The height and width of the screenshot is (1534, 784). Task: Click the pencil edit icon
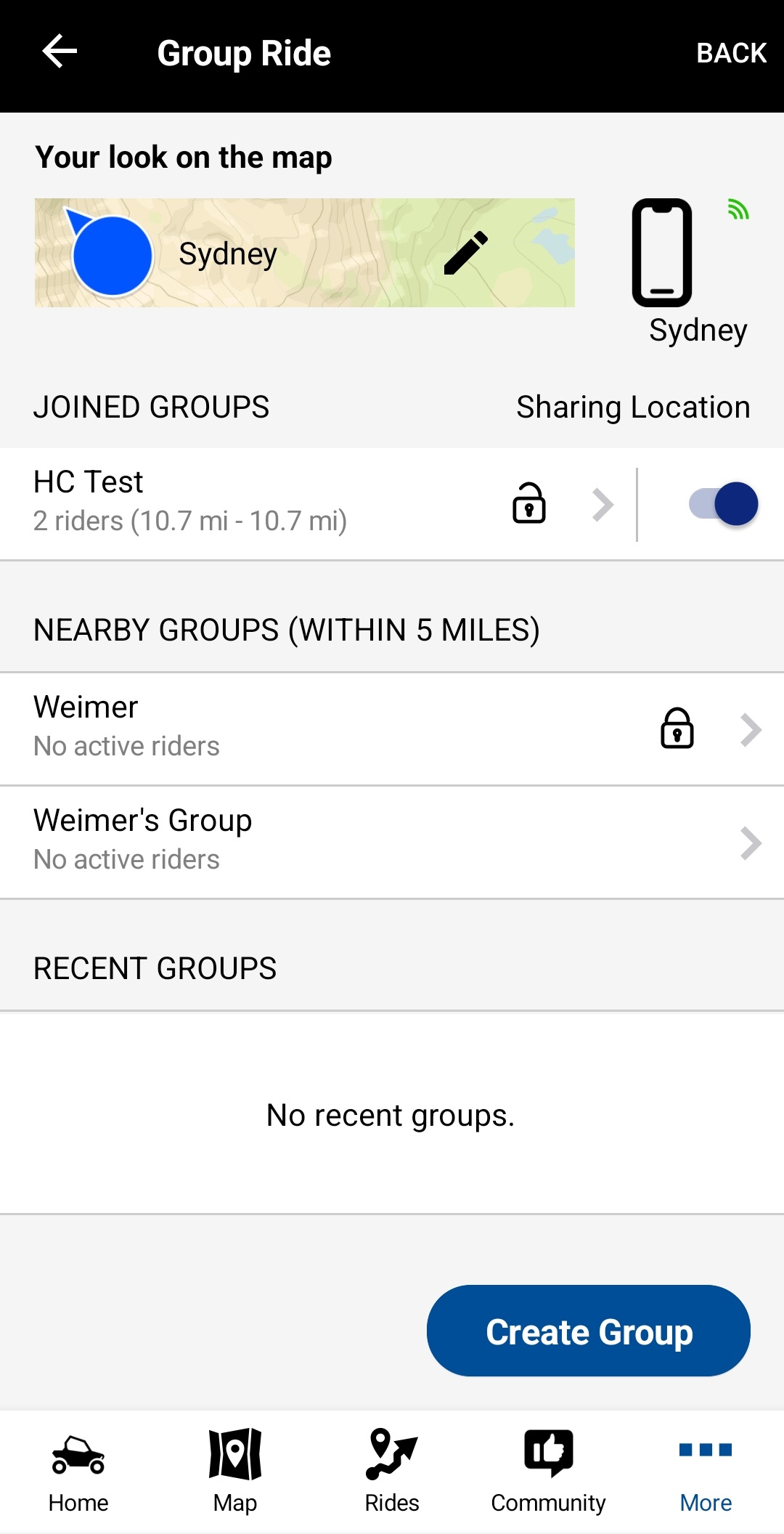click(x=465, y=253)
